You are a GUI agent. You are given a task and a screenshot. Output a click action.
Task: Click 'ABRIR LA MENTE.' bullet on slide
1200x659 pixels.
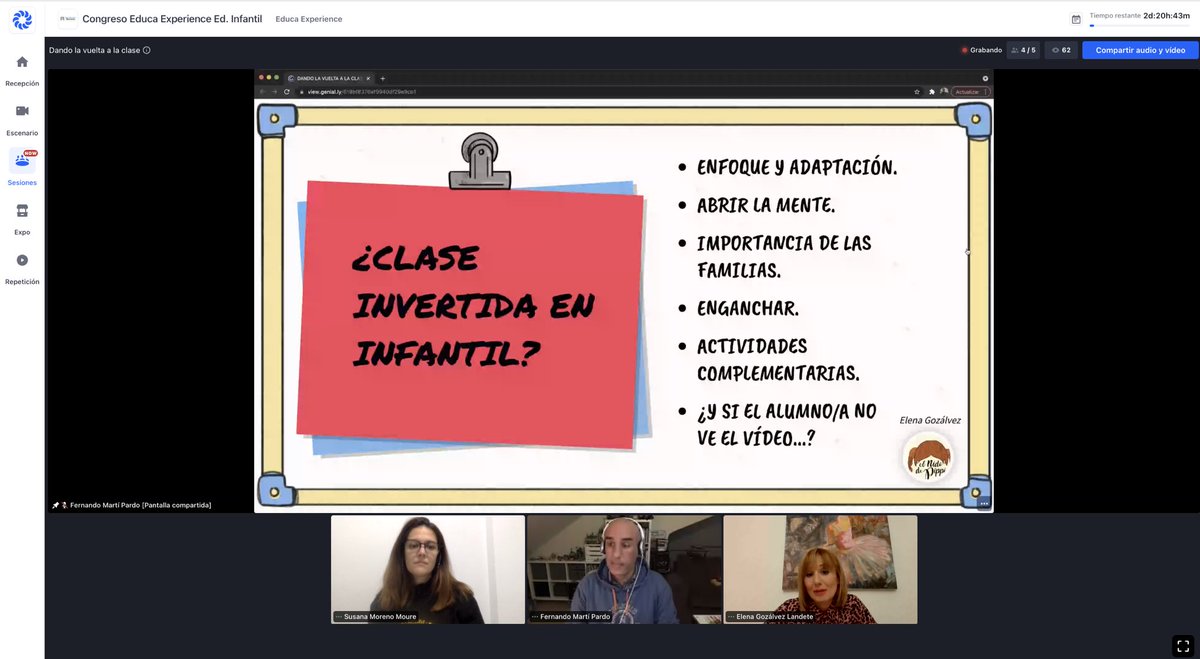(766, 205)
